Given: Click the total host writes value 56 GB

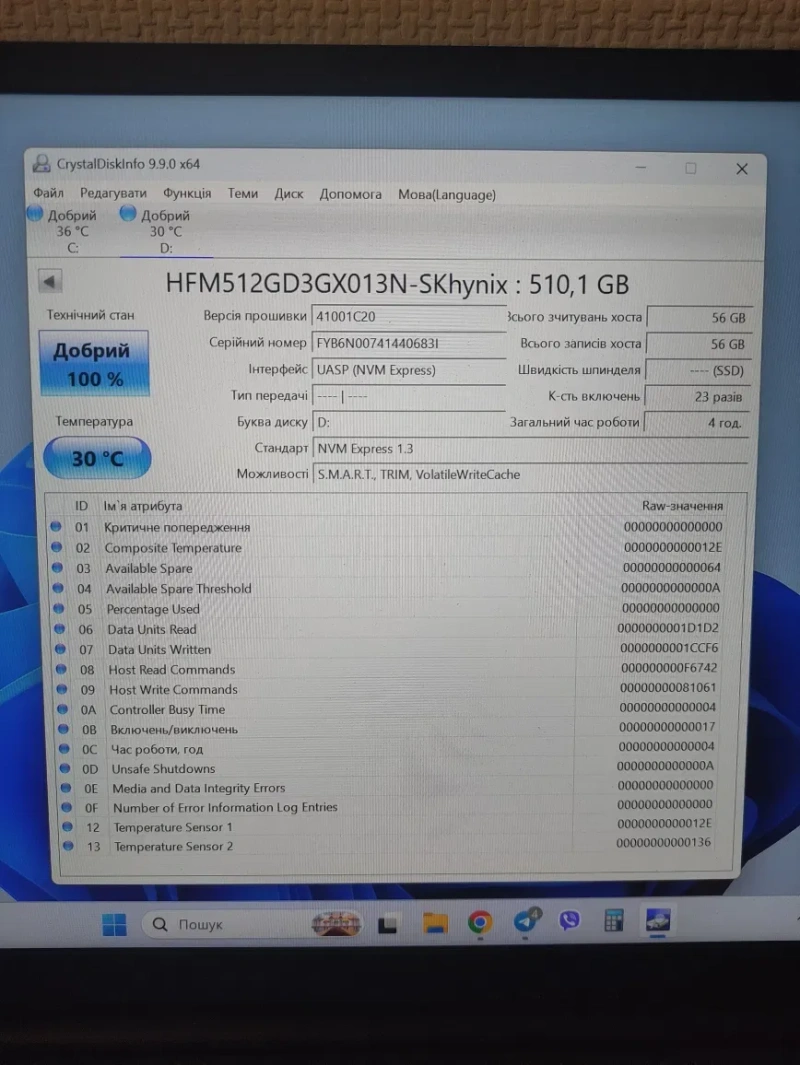Looking at the screenshot, I should pos(697,344).
